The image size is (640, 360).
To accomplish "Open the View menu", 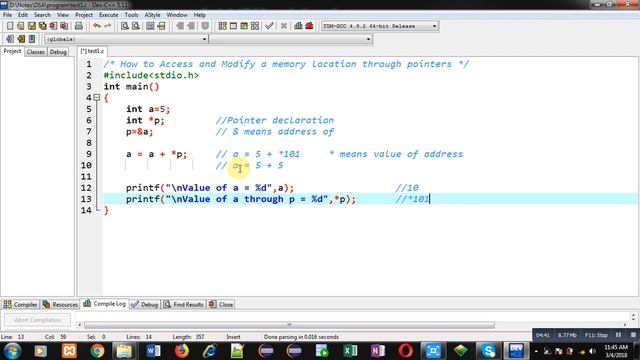I will (x=63, y=15).
